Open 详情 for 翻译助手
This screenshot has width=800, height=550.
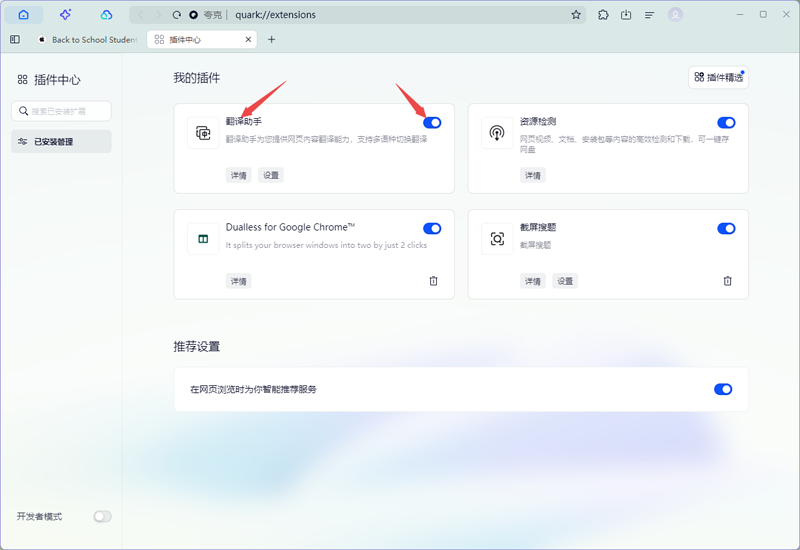click(x=239, y=175)
